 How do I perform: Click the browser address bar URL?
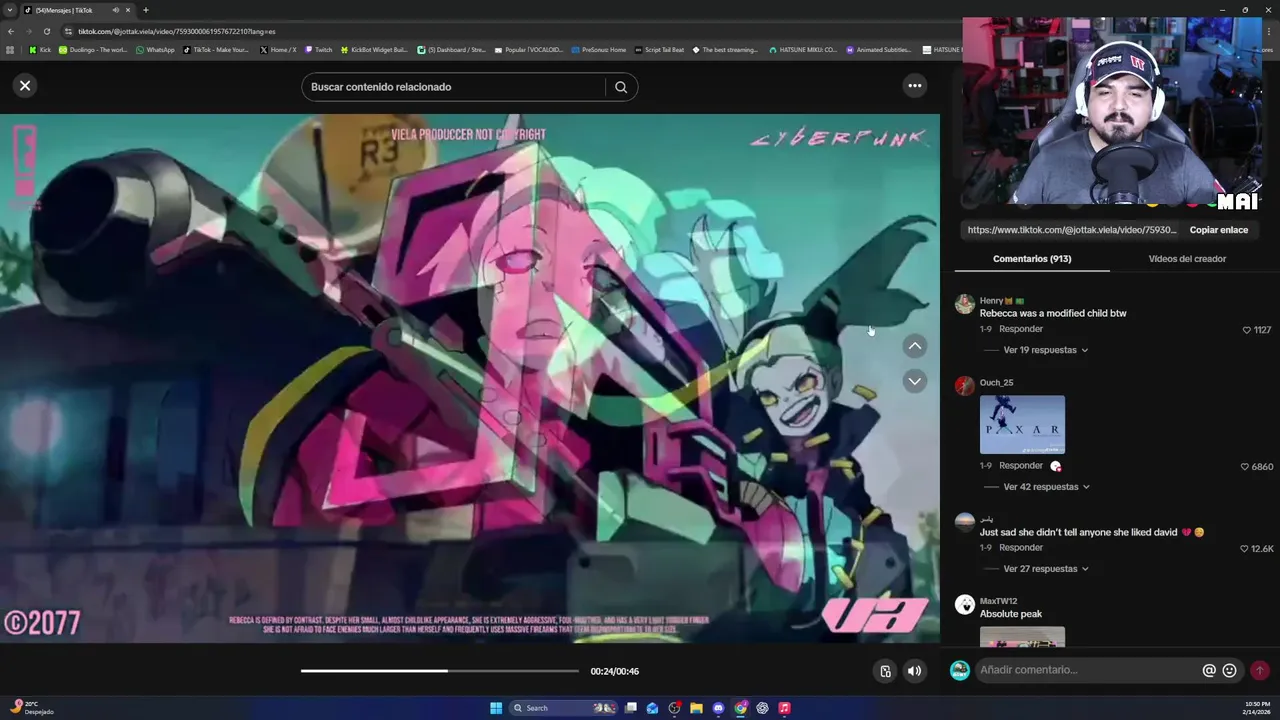click(176, 31)
